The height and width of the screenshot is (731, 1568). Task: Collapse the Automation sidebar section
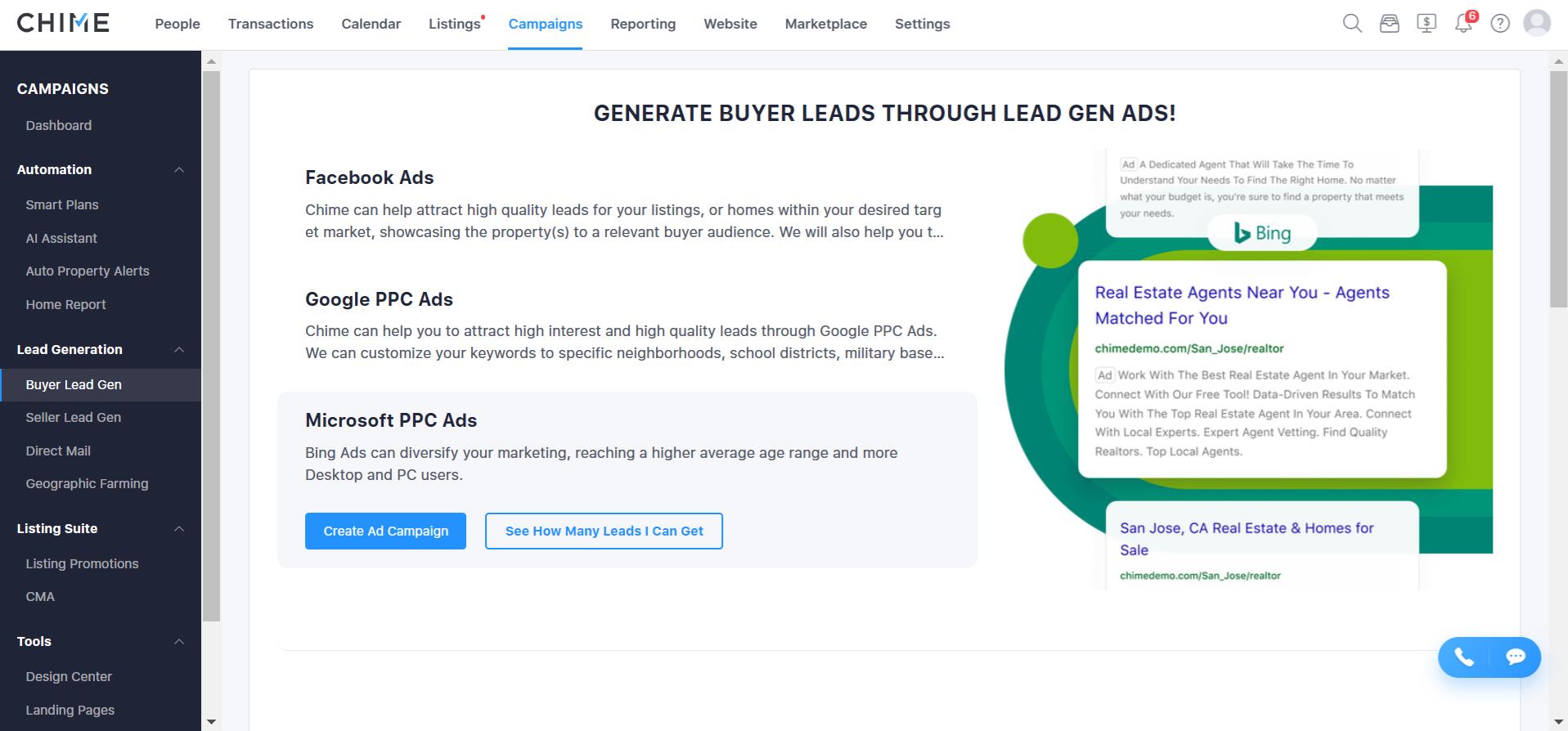point(179,170)
